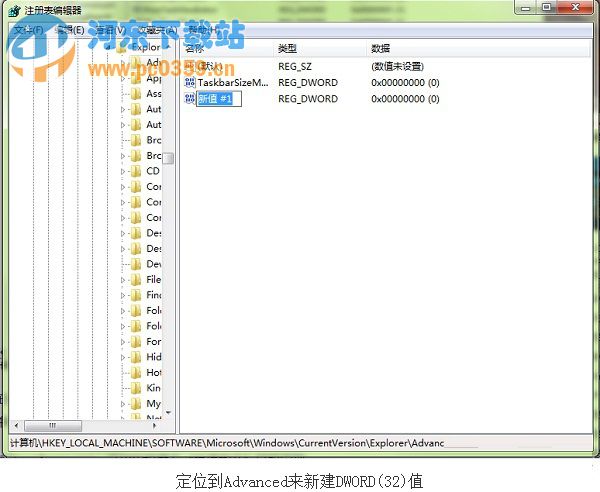Image resolution: width=600 pixels, height=492 pixels.
Task: Click the tree horizontal scrollbar left arrow
Action: click(x=16, y=425)
